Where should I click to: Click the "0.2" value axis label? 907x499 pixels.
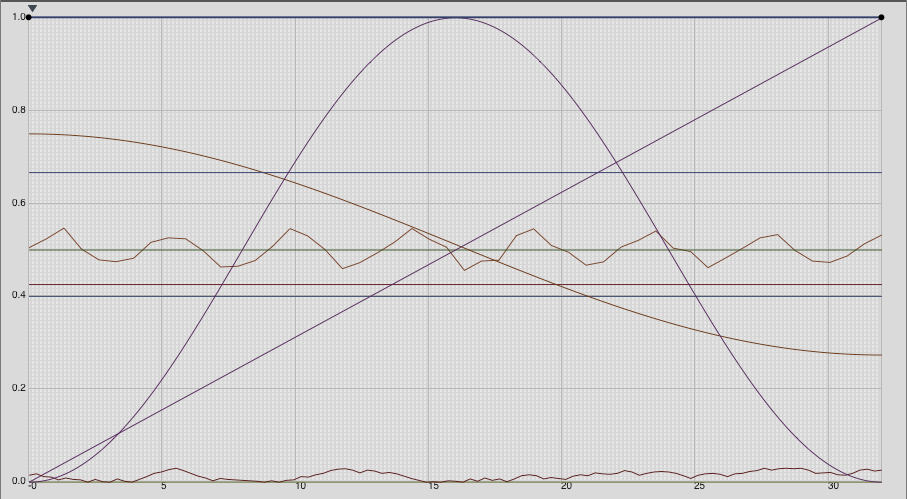pyautogui.click(x=19, y=388)
